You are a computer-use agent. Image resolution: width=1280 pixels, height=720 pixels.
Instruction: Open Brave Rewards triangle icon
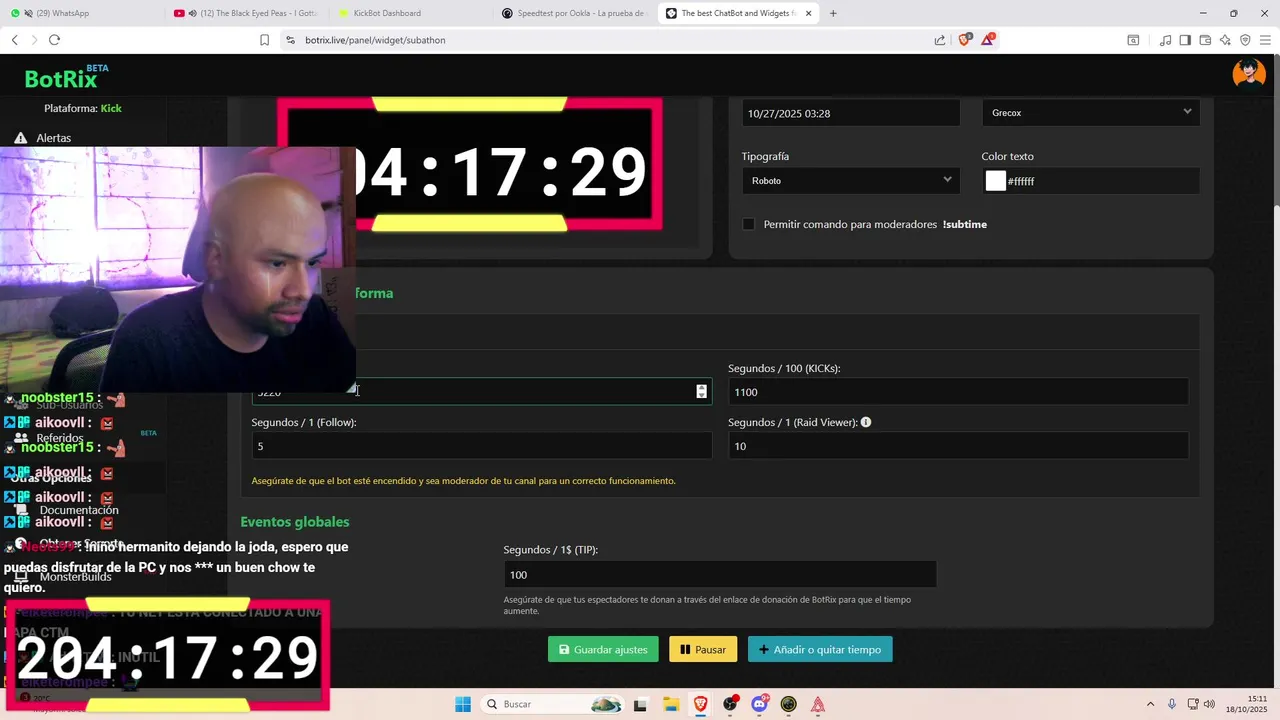pyautogui.click(x=988, y=40)
